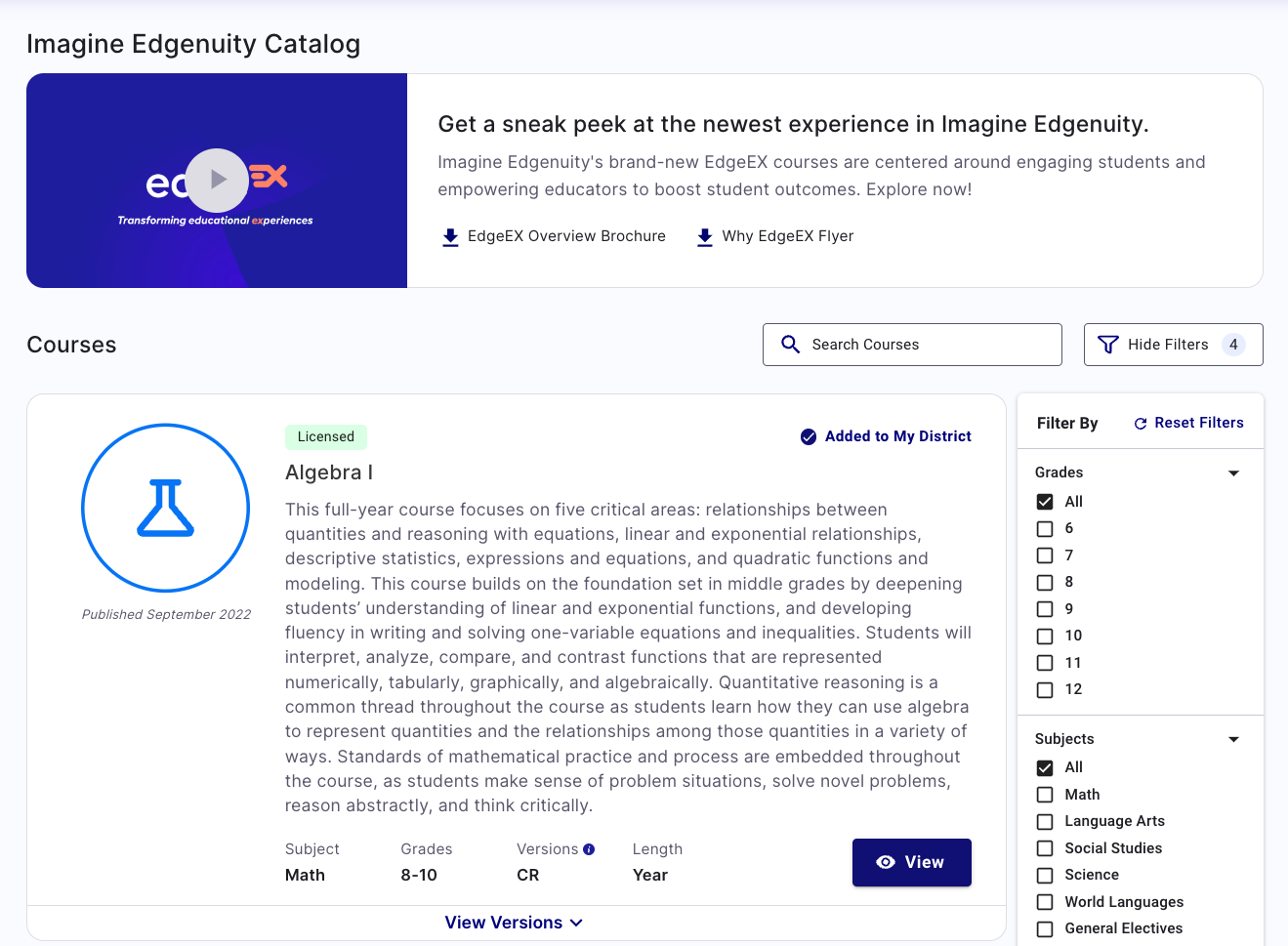The width and height of the screenshot is (1288, 946).
Task: Click the refresh icon next to Reset Filters
Action: [x=1140, y=422]
